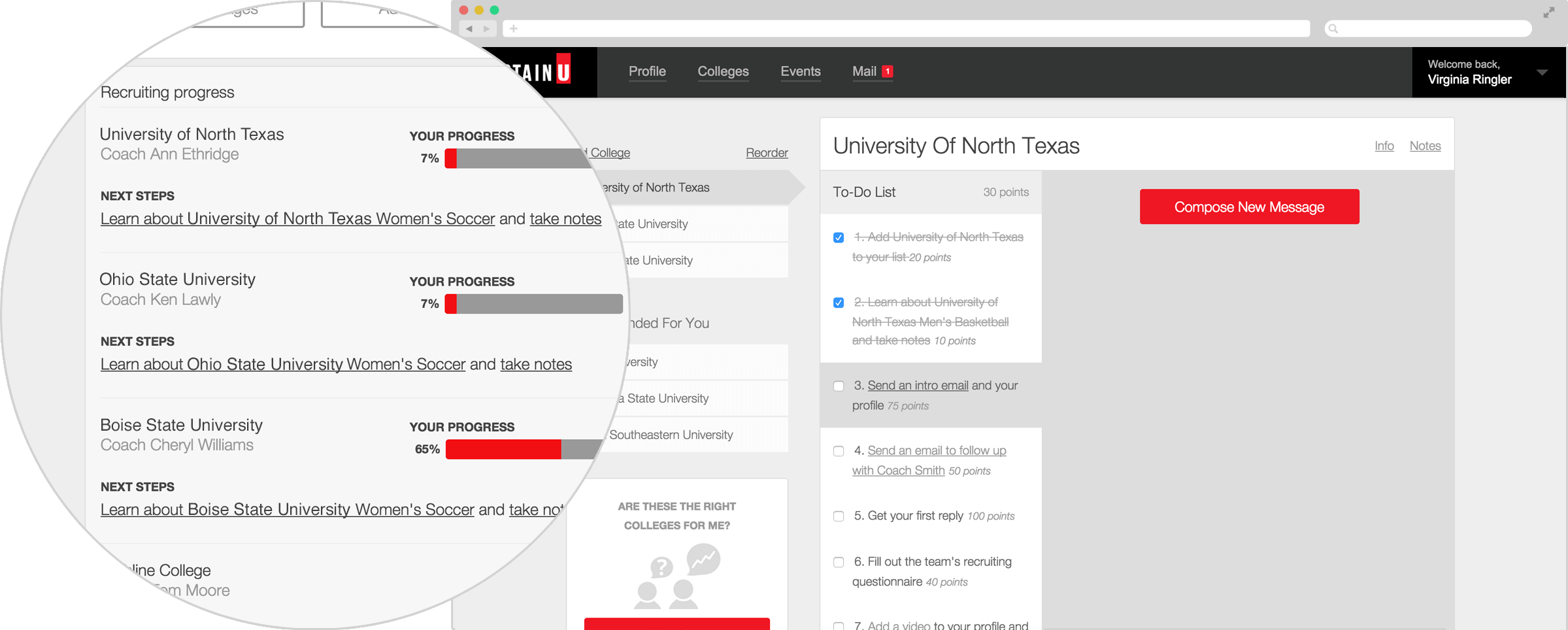Click Compose New Message button
The height and width of the screenshot is (630, 1568).
(x=1249, y=207)
